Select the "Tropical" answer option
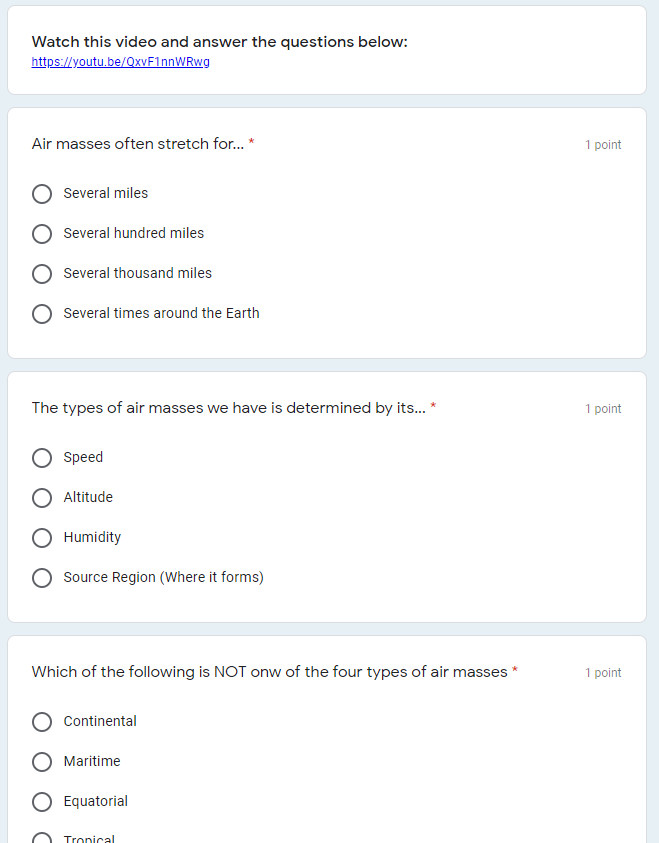 [42, 838]
